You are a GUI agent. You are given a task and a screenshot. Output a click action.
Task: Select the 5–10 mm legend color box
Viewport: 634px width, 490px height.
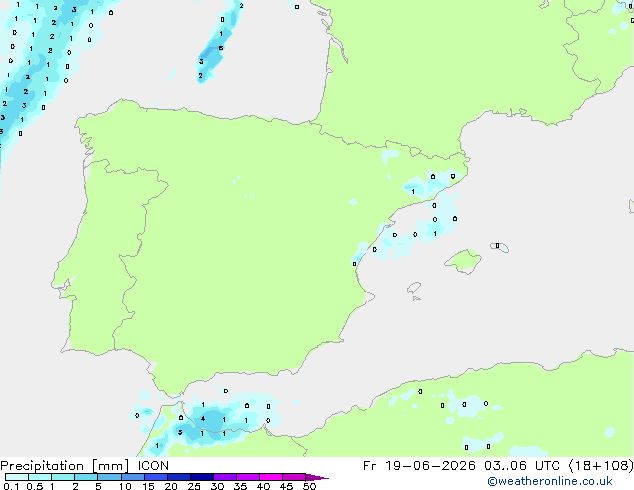[x=109, y=477]
